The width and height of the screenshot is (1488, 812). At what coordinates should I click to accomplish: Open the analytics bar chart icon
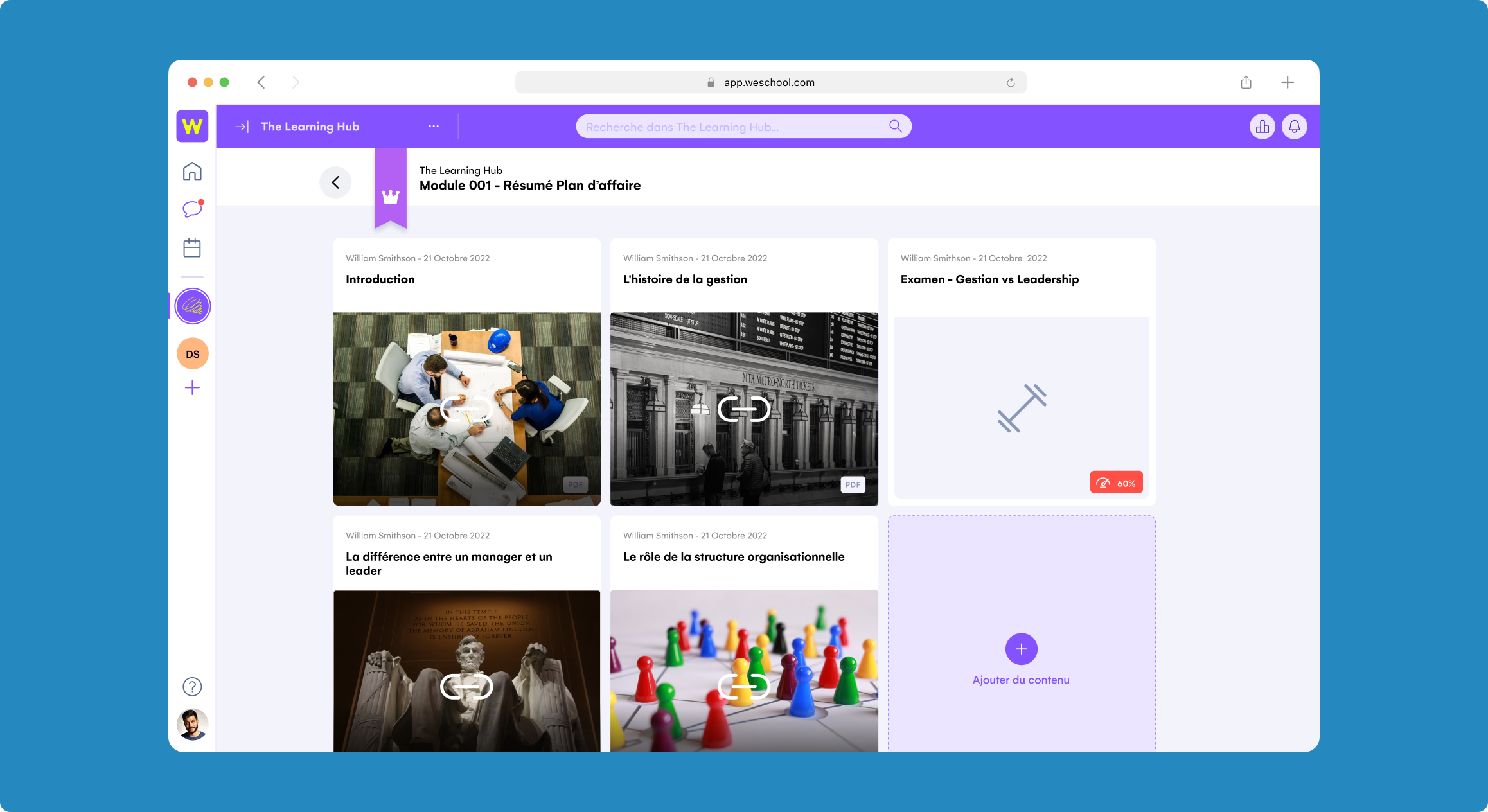pyautogui.click(x=1262, y=127)
